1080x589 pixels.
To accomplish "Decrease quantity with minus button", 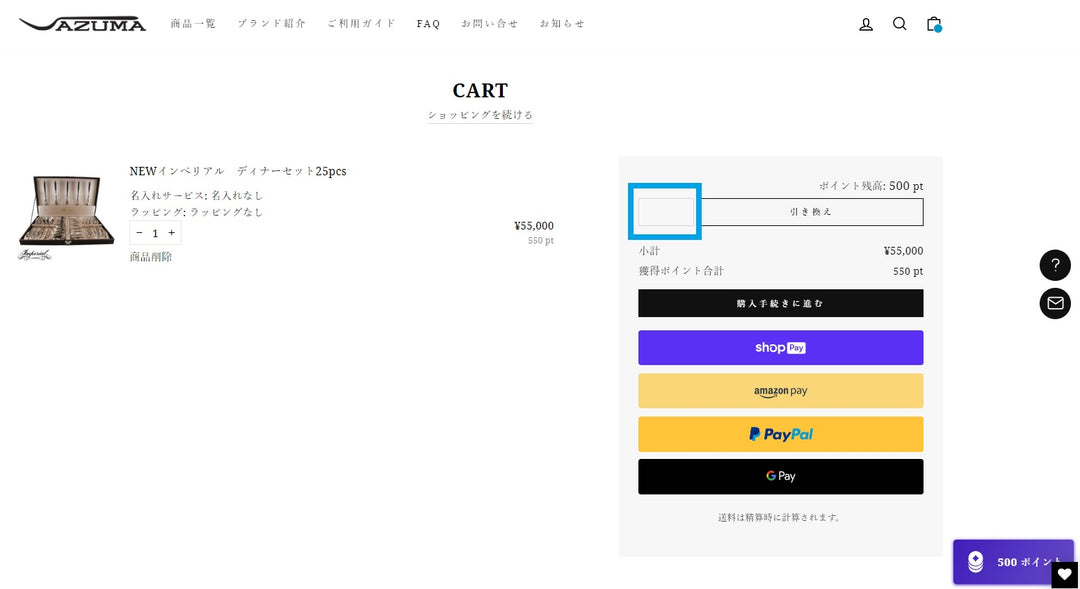I will 139,233.
